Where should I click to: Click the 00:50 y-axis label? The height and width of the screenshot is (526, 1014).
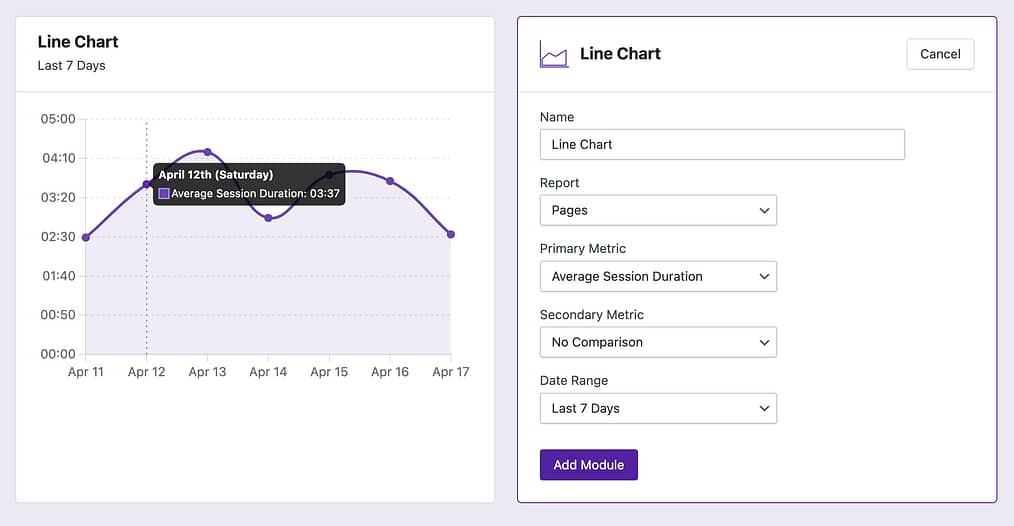[58, 314]
